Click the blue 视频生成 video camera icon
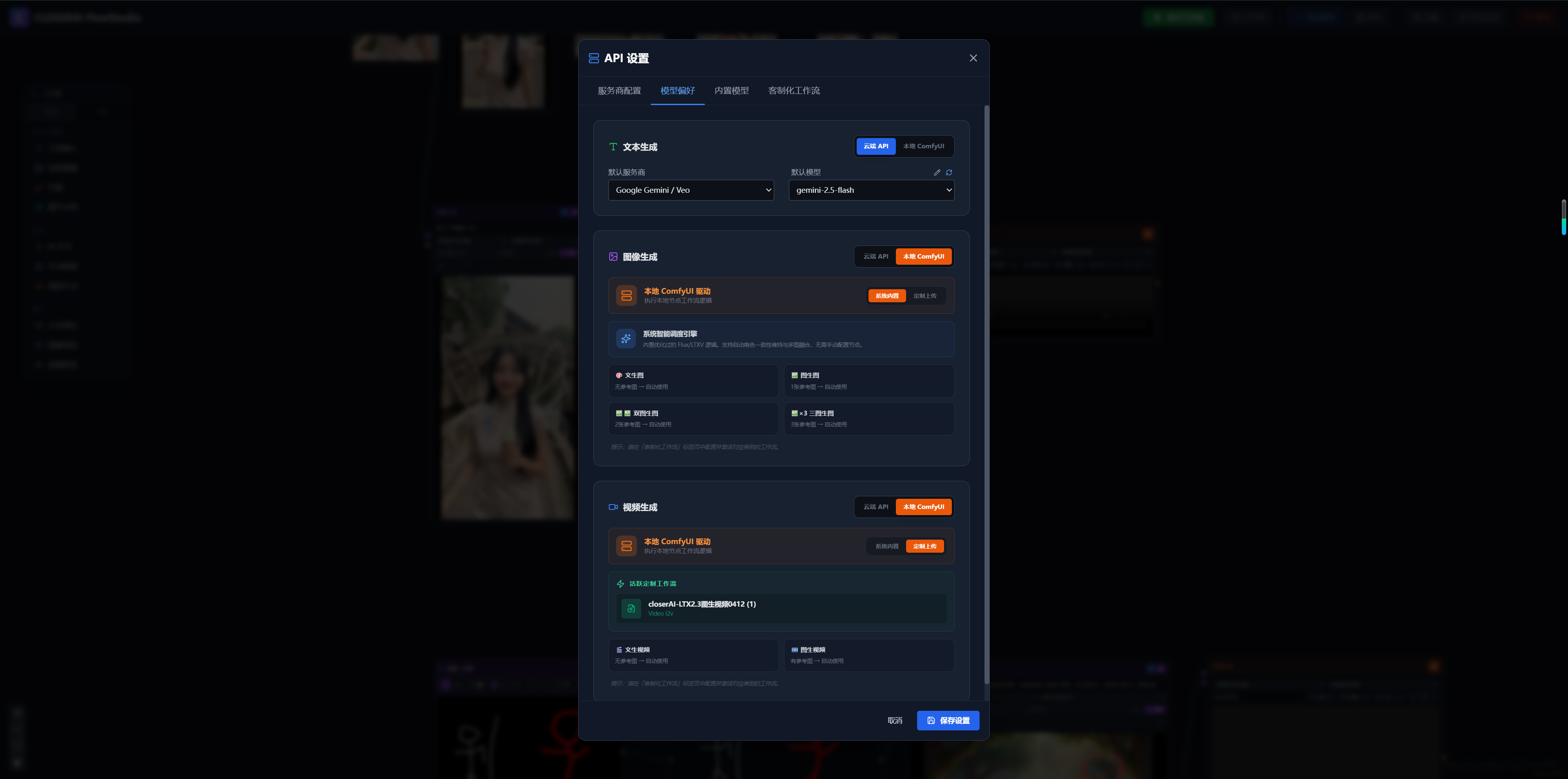 click(x=612, y=507)
